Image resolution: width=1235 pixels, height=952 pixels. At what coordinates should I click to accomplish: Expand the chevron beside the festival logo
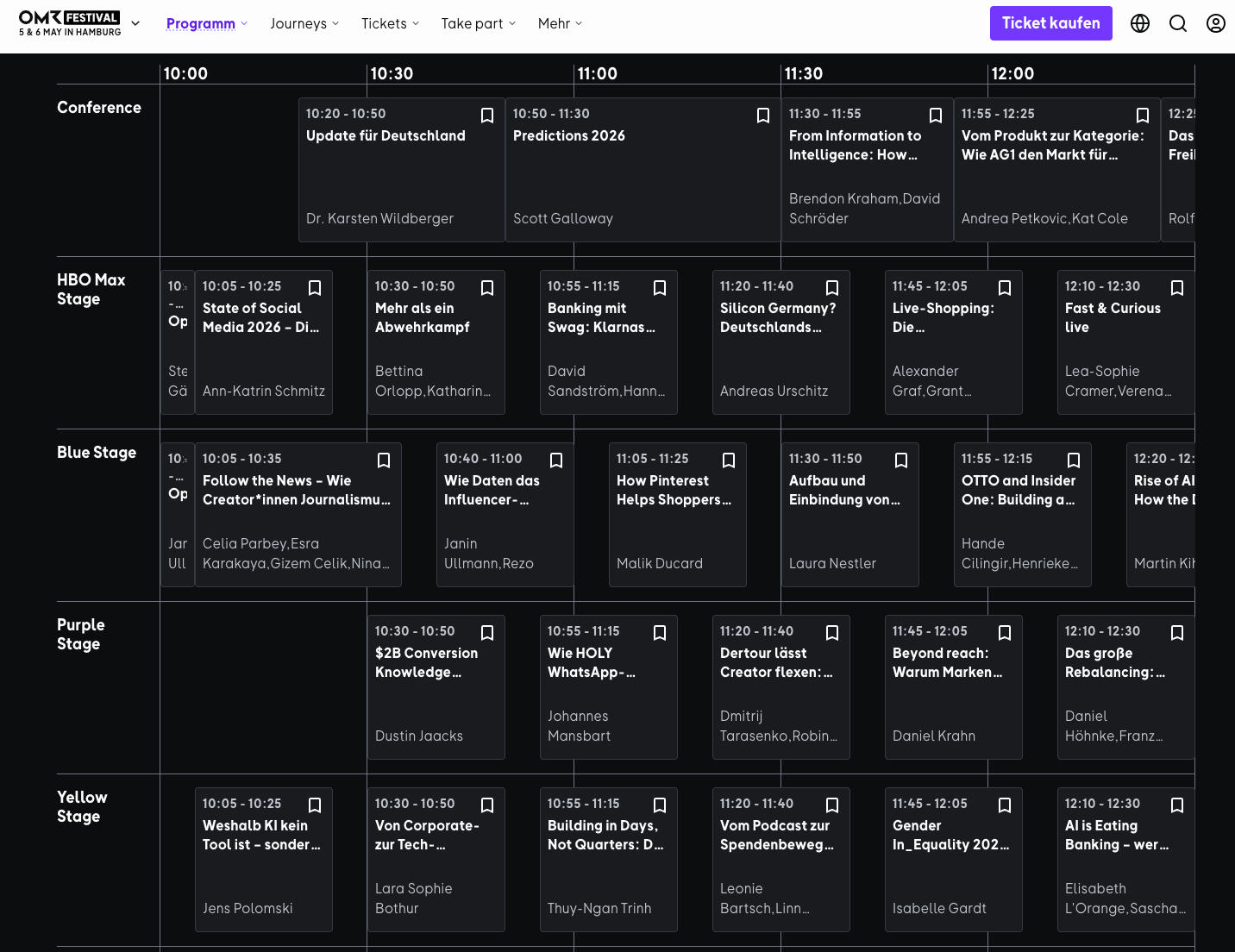(x=135, y=25)
